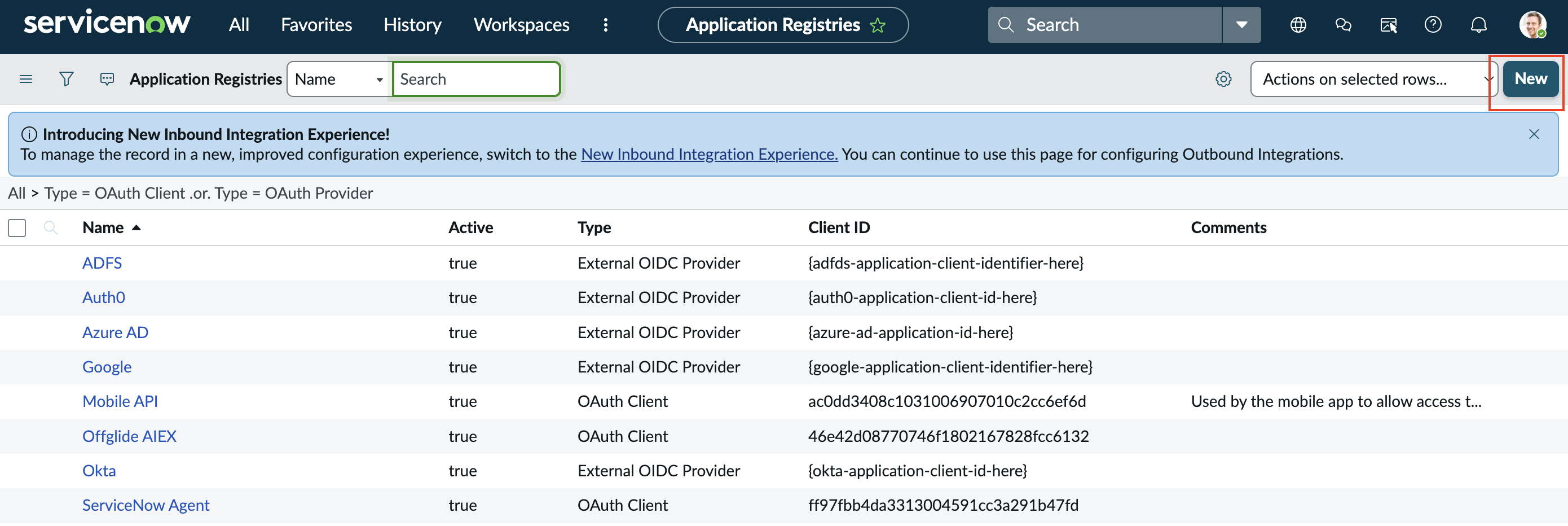Focus the list Search input field
This screenshot has height=526, width=1568.
pyautogui.click(x=476, y=79)
